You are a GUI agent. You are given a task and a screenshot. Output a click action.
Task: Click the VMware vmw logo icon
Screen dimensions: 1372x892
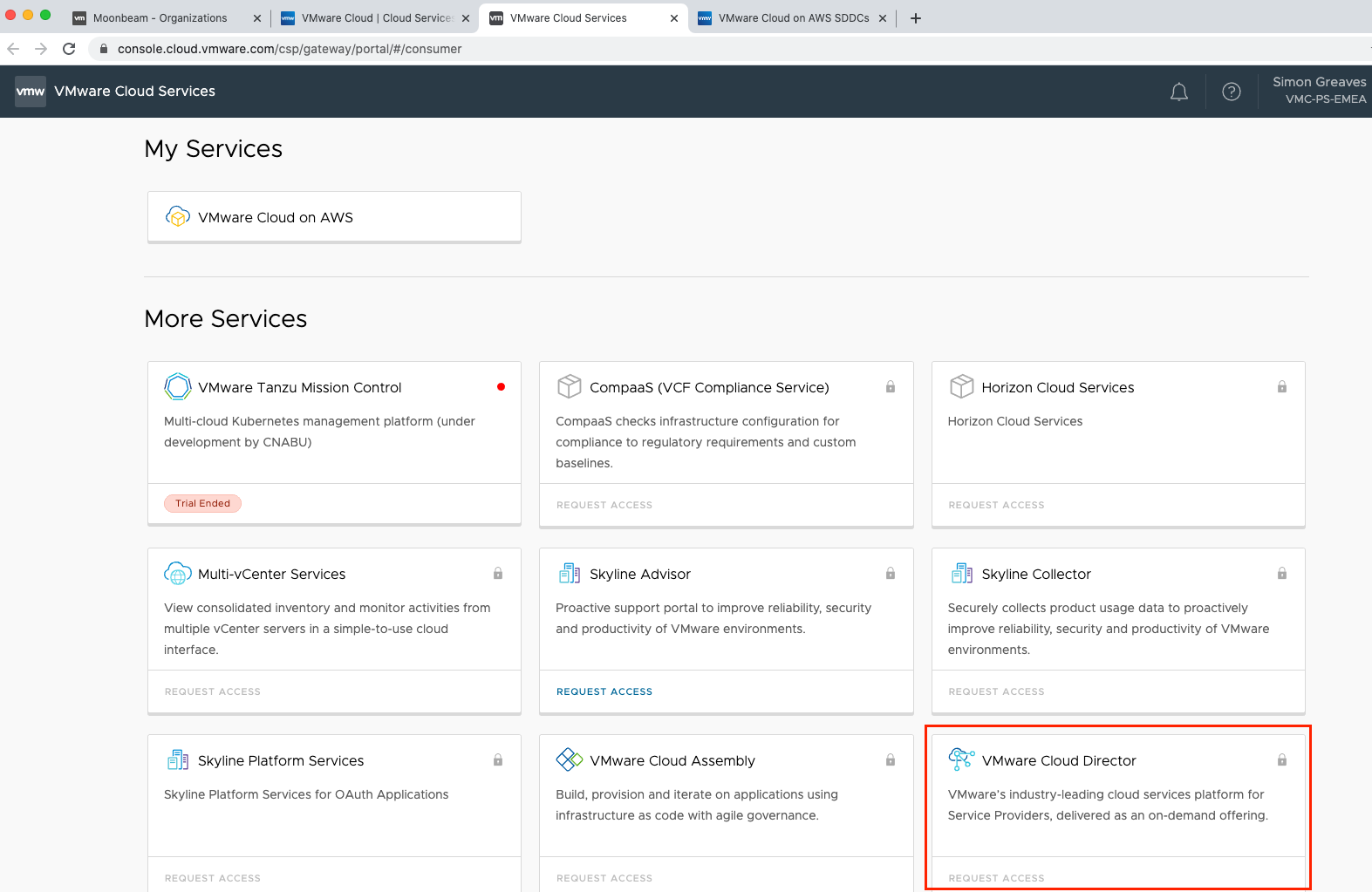click(31, 92)
